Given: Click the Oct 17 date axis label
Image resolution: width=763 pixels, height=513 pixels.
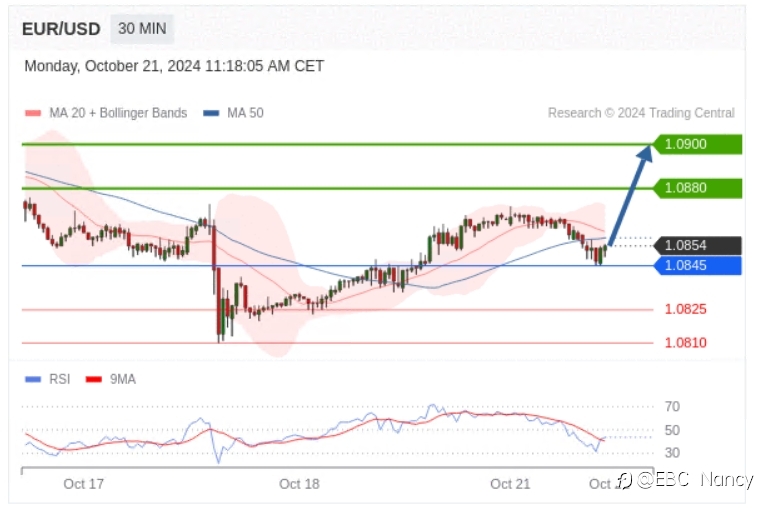Looking at the screenshot, I should point(84,484).
